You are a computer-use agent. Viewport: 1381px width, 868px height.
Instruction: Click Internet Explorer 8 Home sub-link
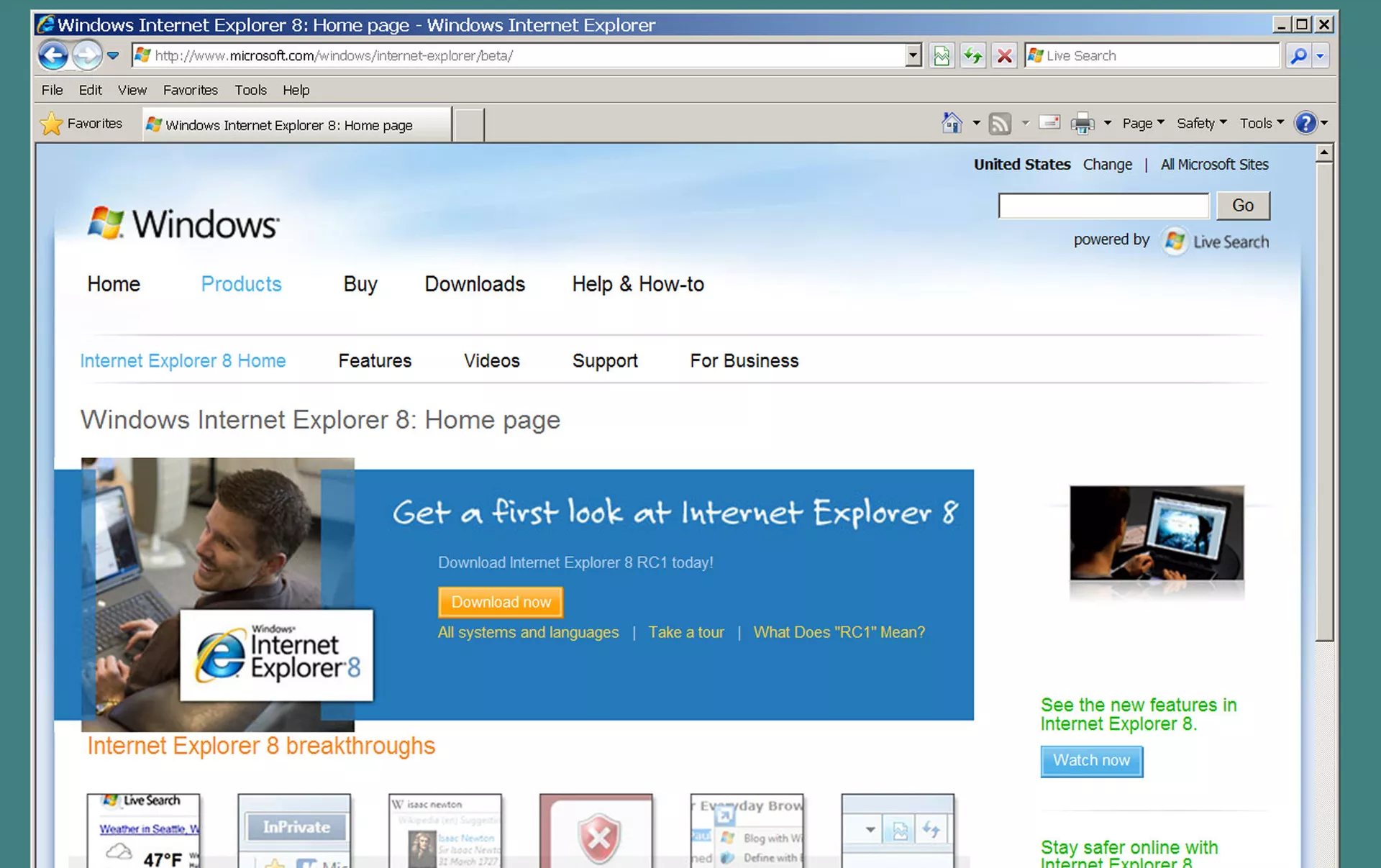(183, 361)
